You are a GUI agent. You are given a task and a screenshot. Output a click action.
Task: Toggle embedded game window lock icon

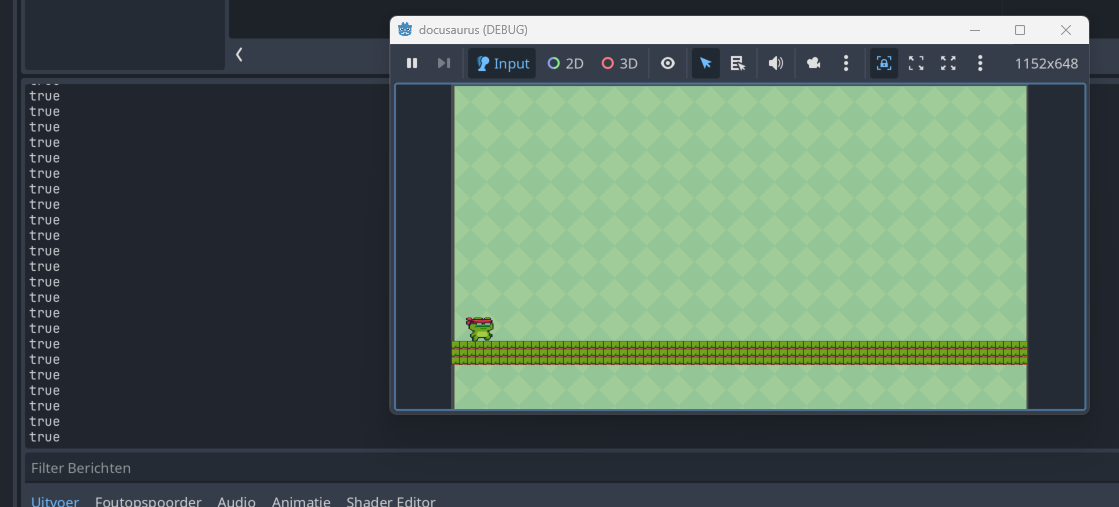884,63
